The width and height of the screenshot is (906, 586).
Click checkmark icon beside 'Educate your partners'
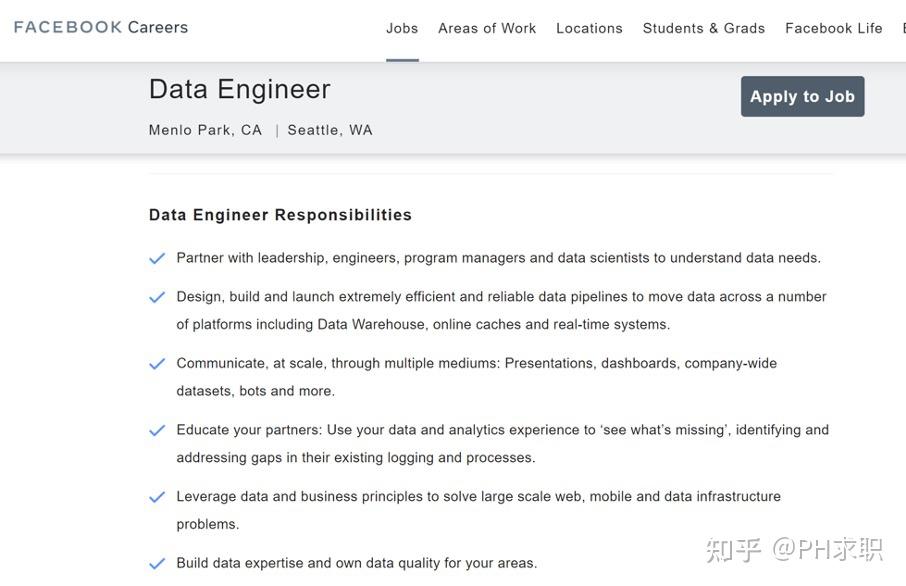[157, 431]
